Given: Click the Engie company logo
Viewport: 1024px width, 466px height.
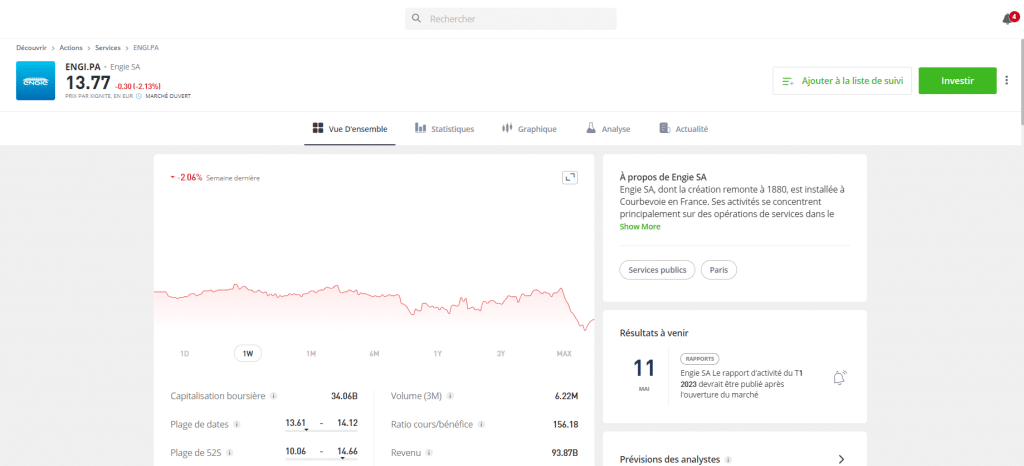Looking at the screenshot, I should (35, 81).
